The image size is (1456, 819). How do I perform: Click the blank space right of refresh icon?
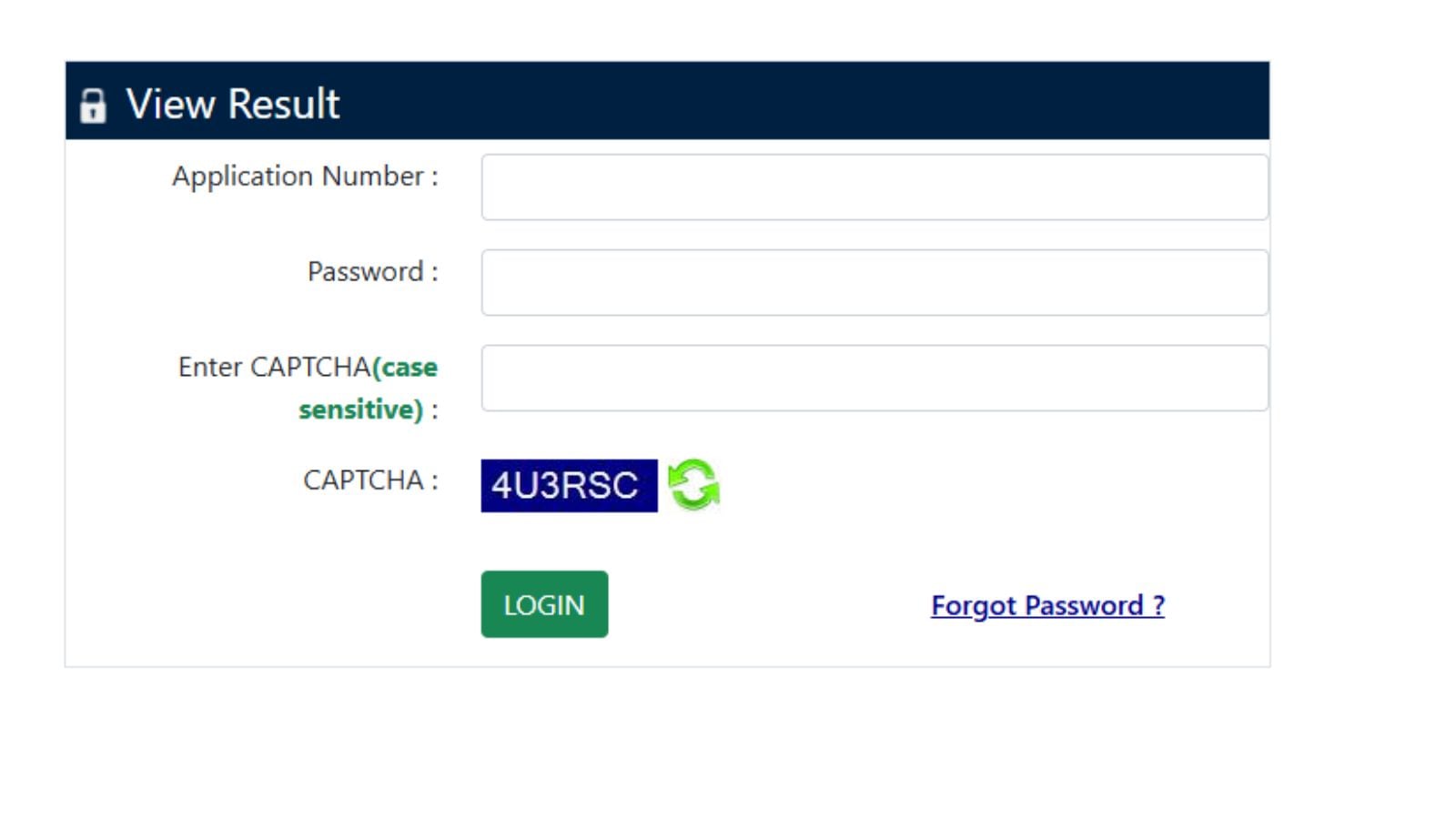(955, 485)
